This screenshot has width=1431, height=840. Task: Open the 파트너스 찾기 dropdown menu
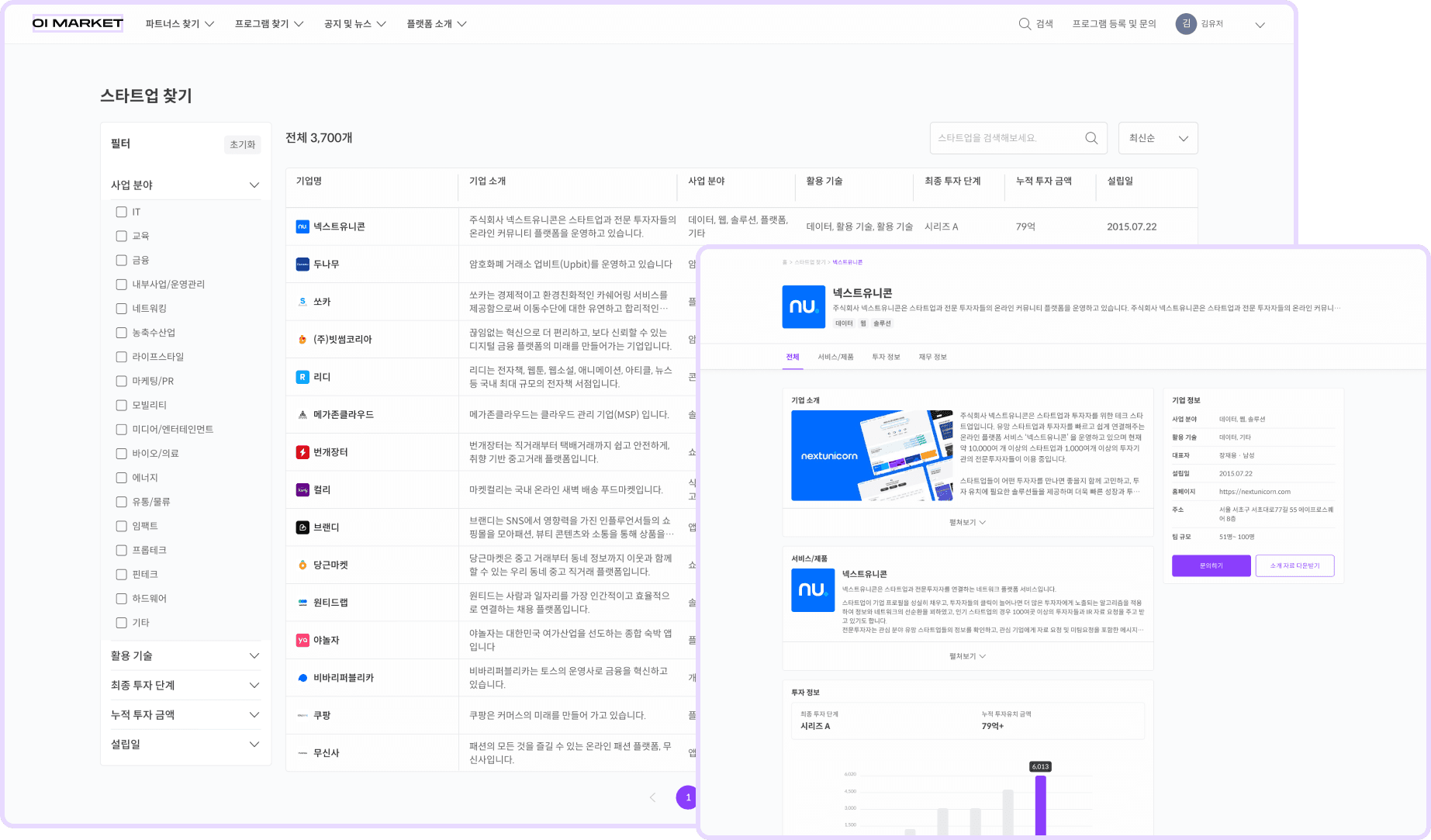tap(180, 24)
